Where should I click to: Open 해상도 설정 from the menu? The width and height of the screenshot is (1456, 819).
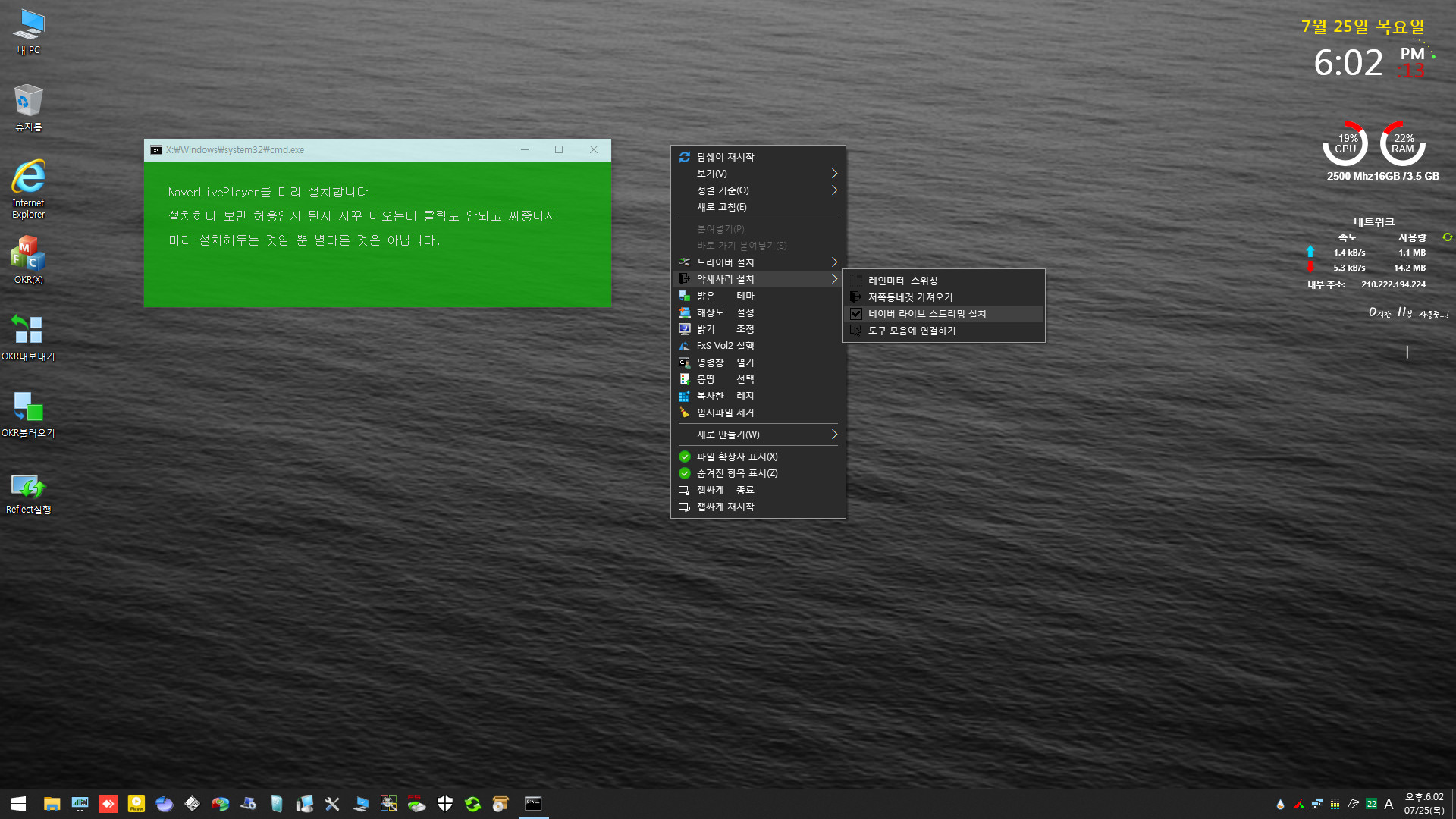[x=758, y=312]
